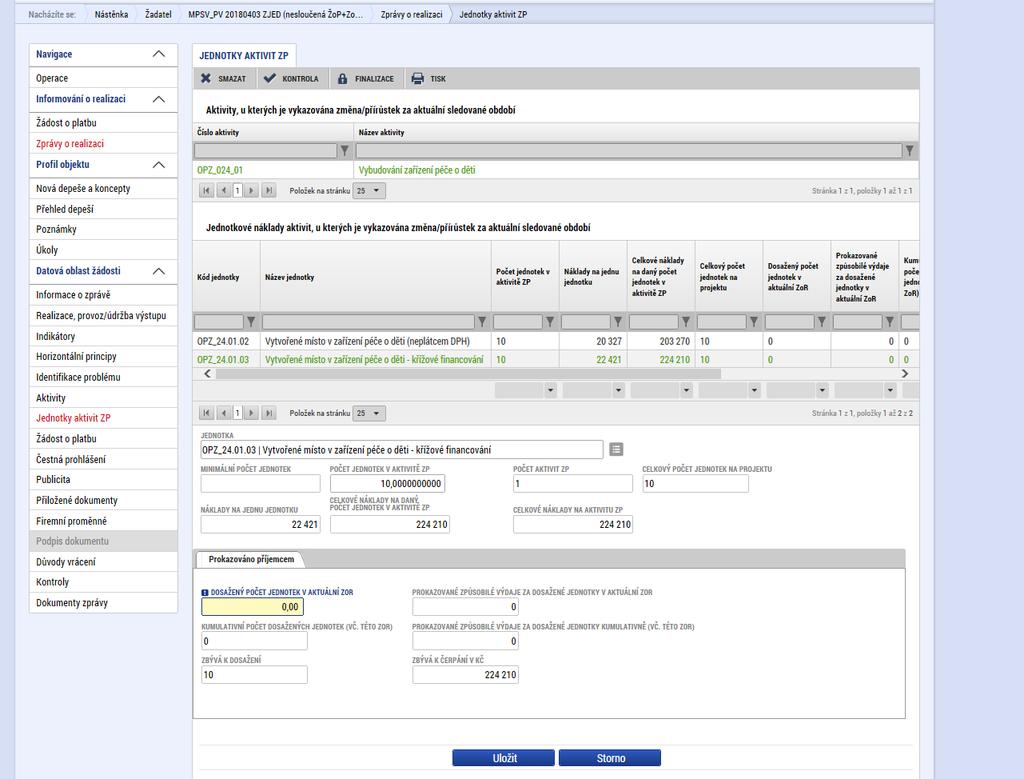Open Přiložené dokumenty in the sidebar
Viewport: 1024px width, 779px height.
[103, 500]
